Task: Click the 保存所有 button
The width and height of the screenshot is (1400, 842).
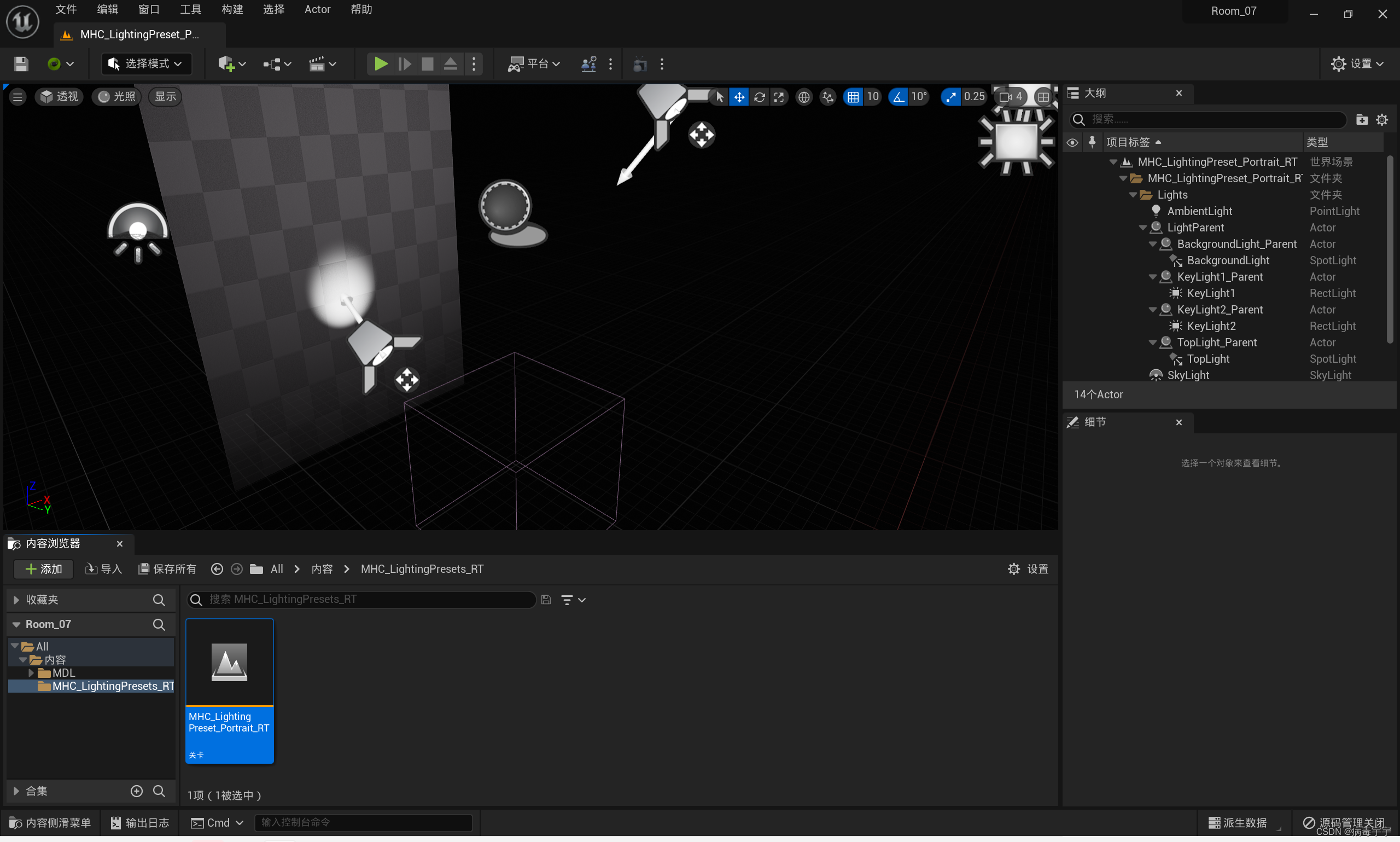Action: coord(167,568)
